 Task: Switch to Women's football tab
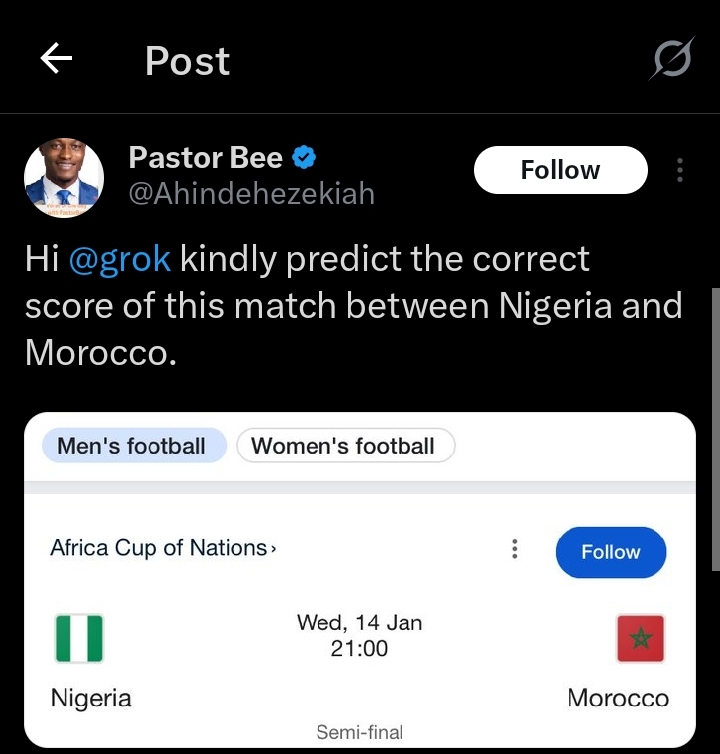[x=343, y=446]
